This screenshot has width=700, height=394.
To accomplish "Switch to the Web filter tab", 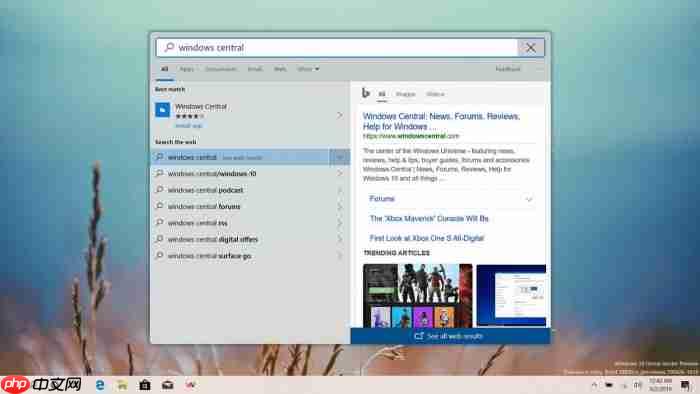I will click(x=280, y=69).
